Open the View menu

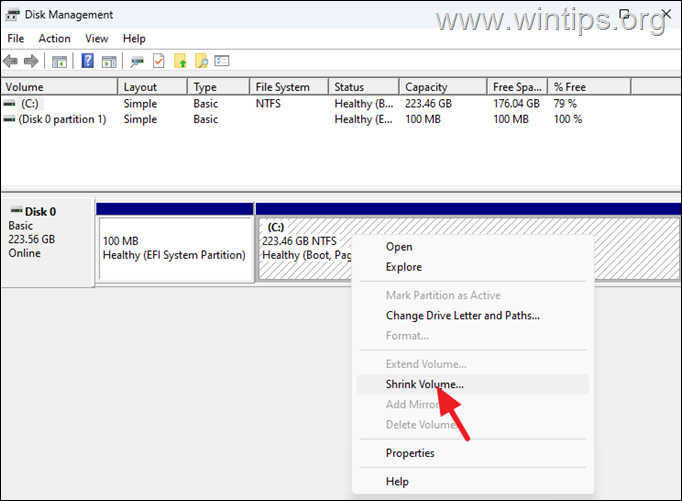[x=97, y=38]
